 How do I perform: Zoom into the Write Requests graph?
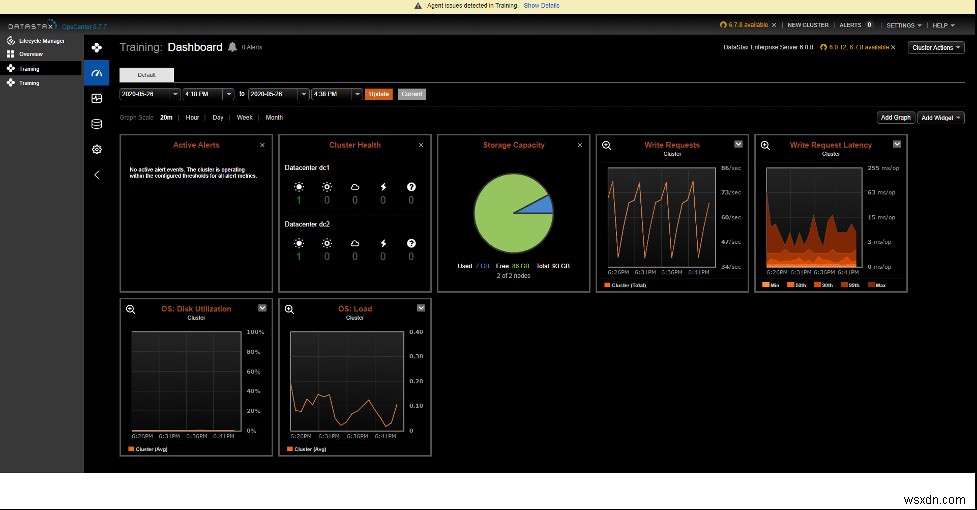point(606,145)
